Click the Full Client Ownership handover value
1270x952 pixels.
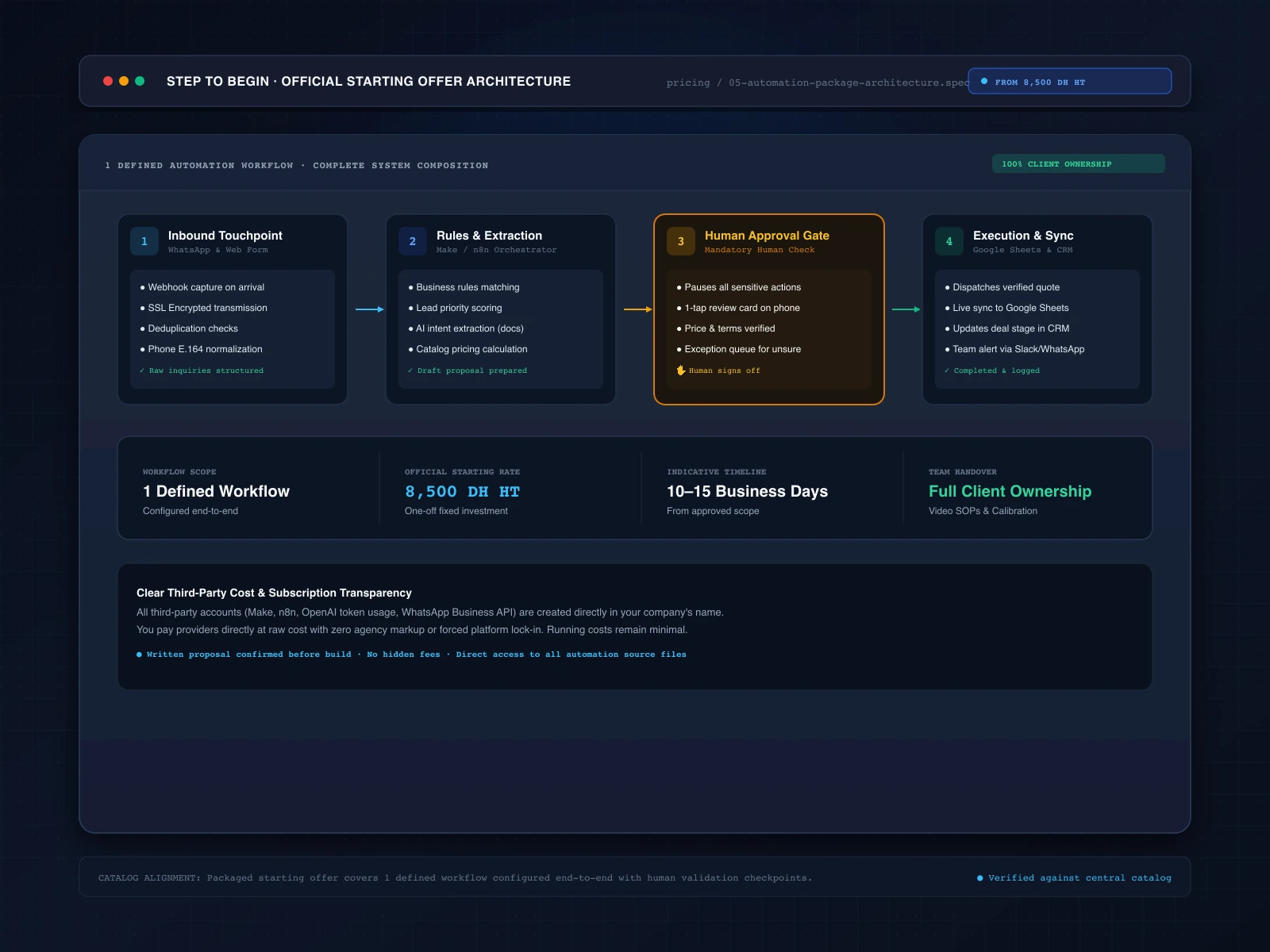[x=1010, y=491]
